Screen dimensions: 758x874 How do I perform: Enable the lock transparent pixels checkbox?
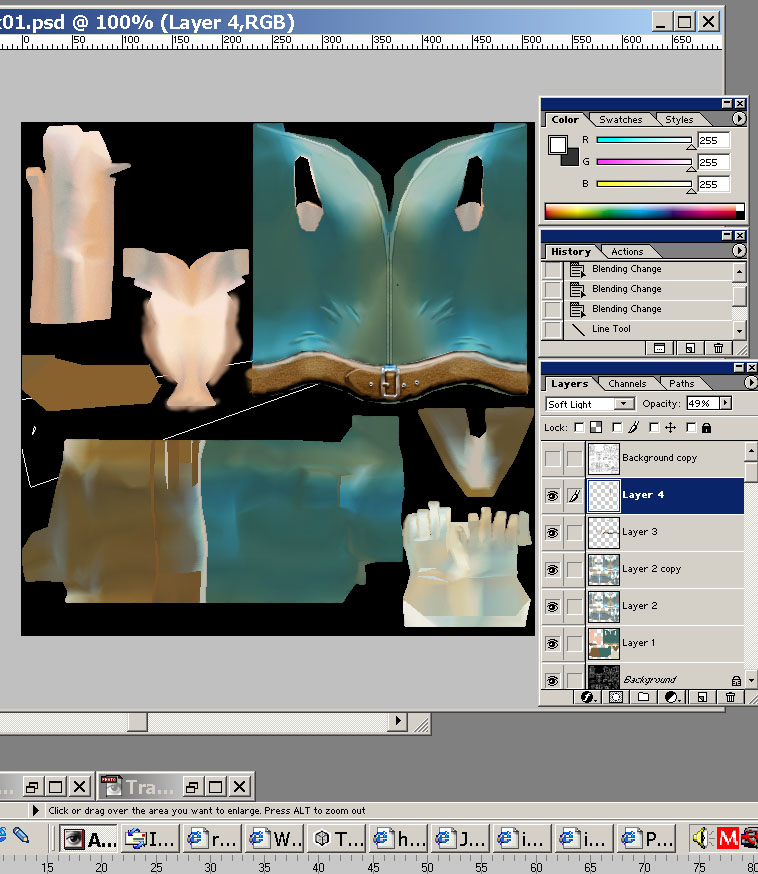[579, 428]
